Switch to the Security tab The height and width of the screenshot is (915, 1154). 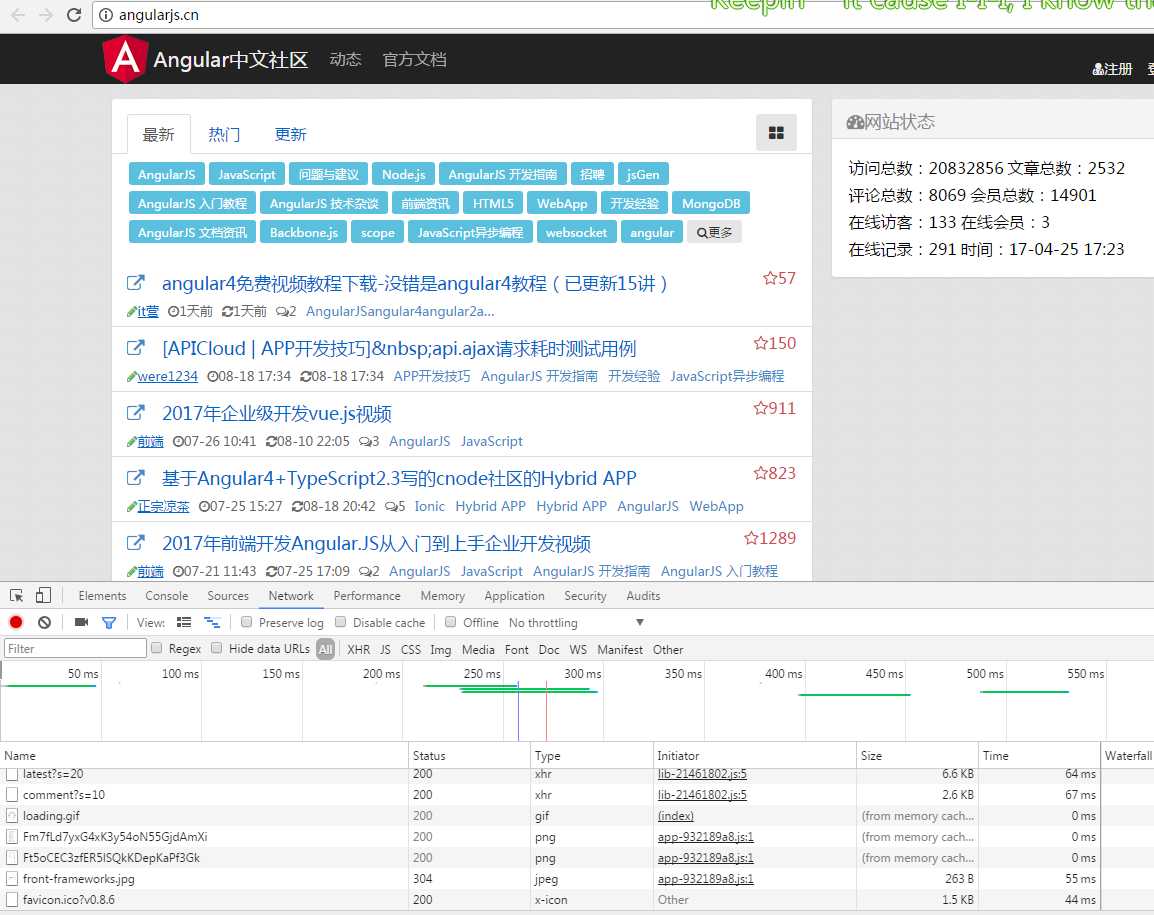coord(585,596)
